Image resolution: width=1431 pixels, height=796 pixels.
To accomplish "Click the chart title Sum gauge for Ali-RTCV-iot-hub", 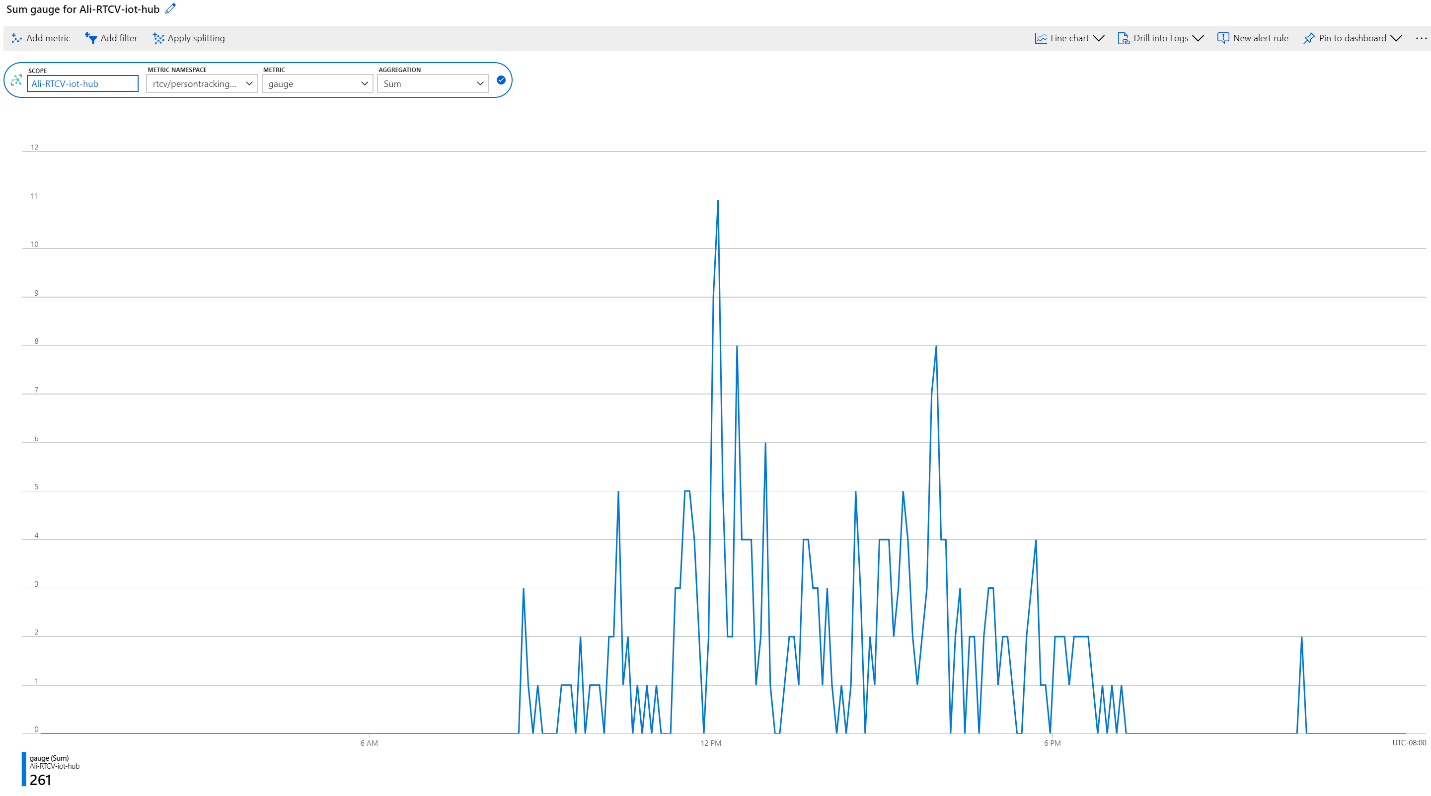I will 82,9.
